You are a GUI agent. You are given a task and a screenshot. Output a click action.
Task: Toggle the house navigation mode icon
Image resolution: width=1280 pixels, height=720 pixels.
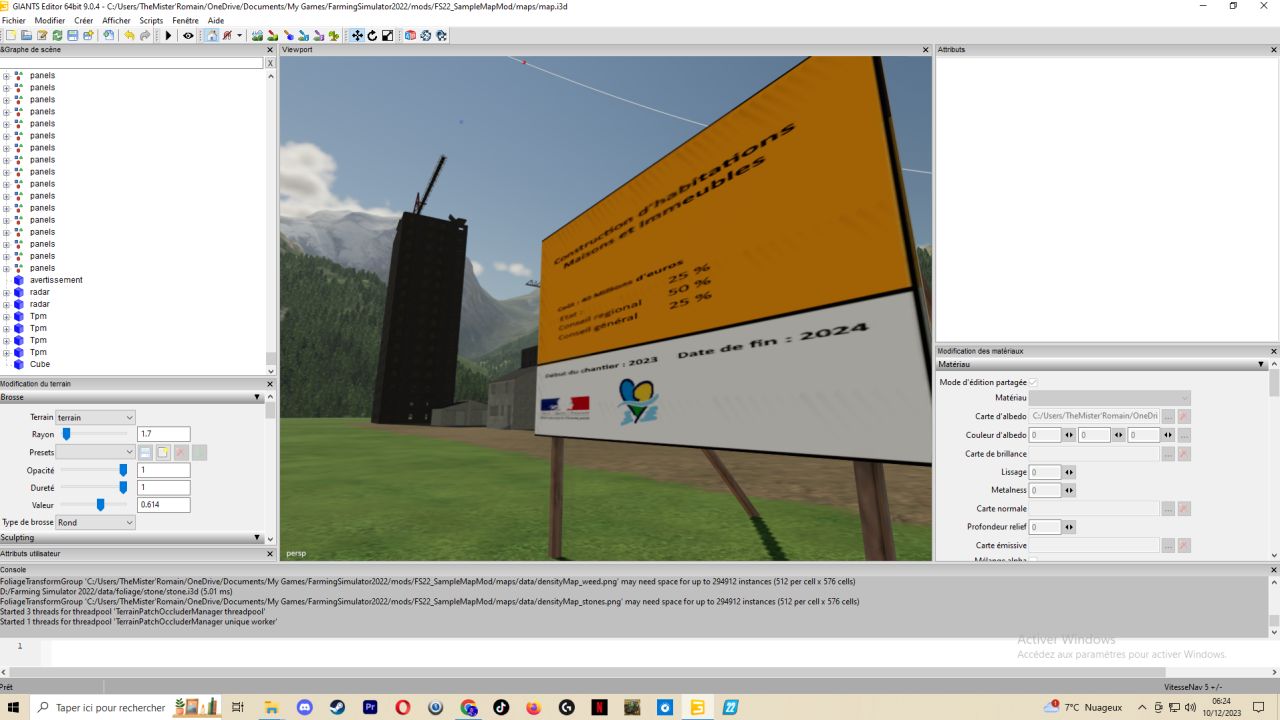point(212,35)
